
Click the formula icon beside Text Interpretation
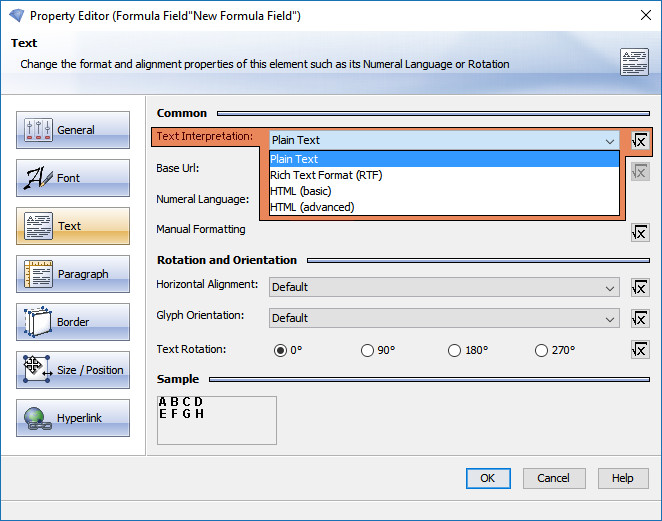(640, 141)
